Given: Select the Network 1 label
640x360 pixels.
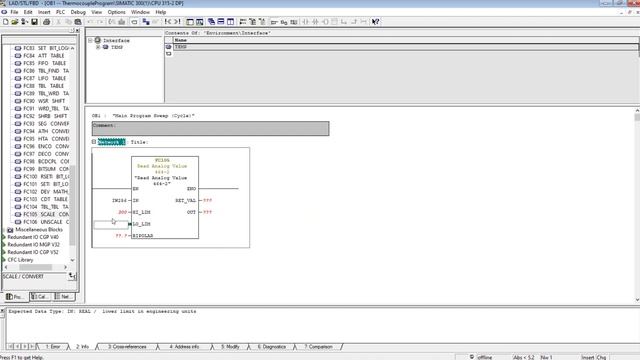Looking at the screenshot, I should pos(111,142).
